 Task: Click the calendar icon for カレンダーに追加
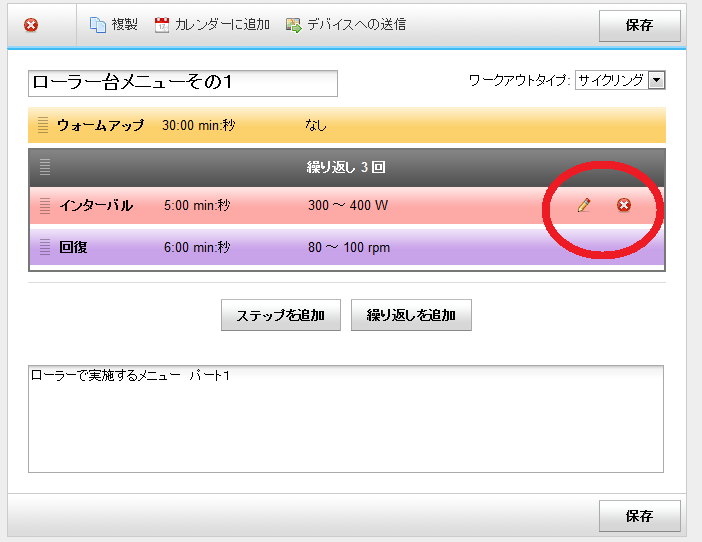click(162, 25)
